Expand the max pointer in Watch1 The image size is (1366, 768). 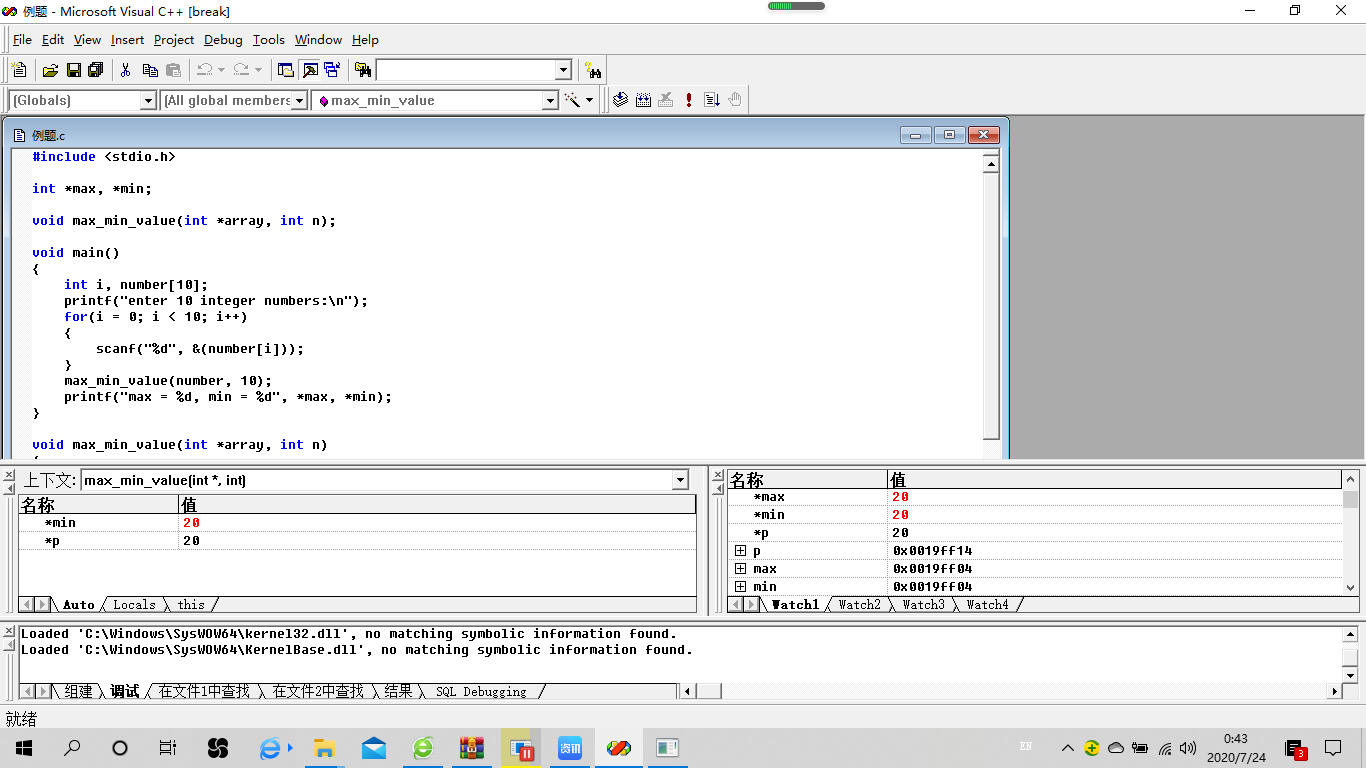pos(740,569)
